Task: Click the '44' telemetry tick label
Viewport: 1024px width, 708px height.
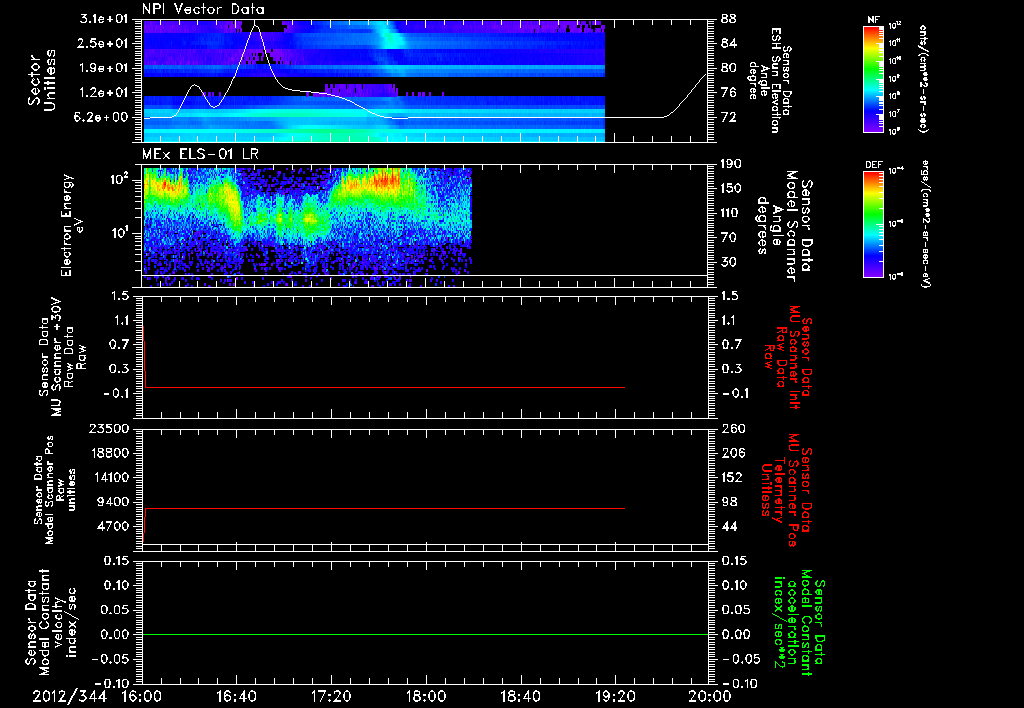Action: pos(728,526)
